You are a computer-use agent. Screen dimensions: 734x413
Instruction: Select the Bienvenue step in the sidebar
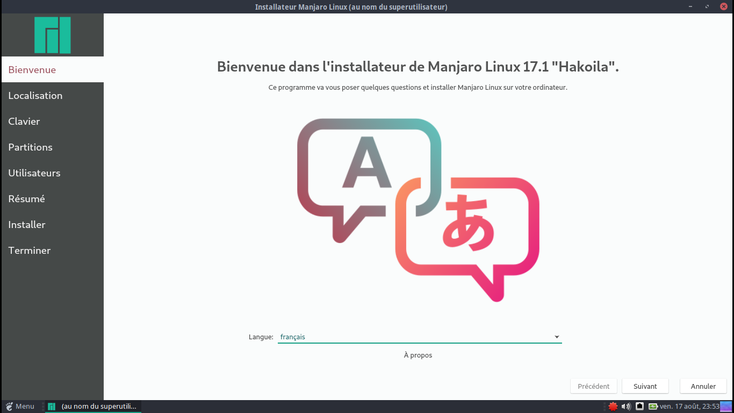point(52,70)
